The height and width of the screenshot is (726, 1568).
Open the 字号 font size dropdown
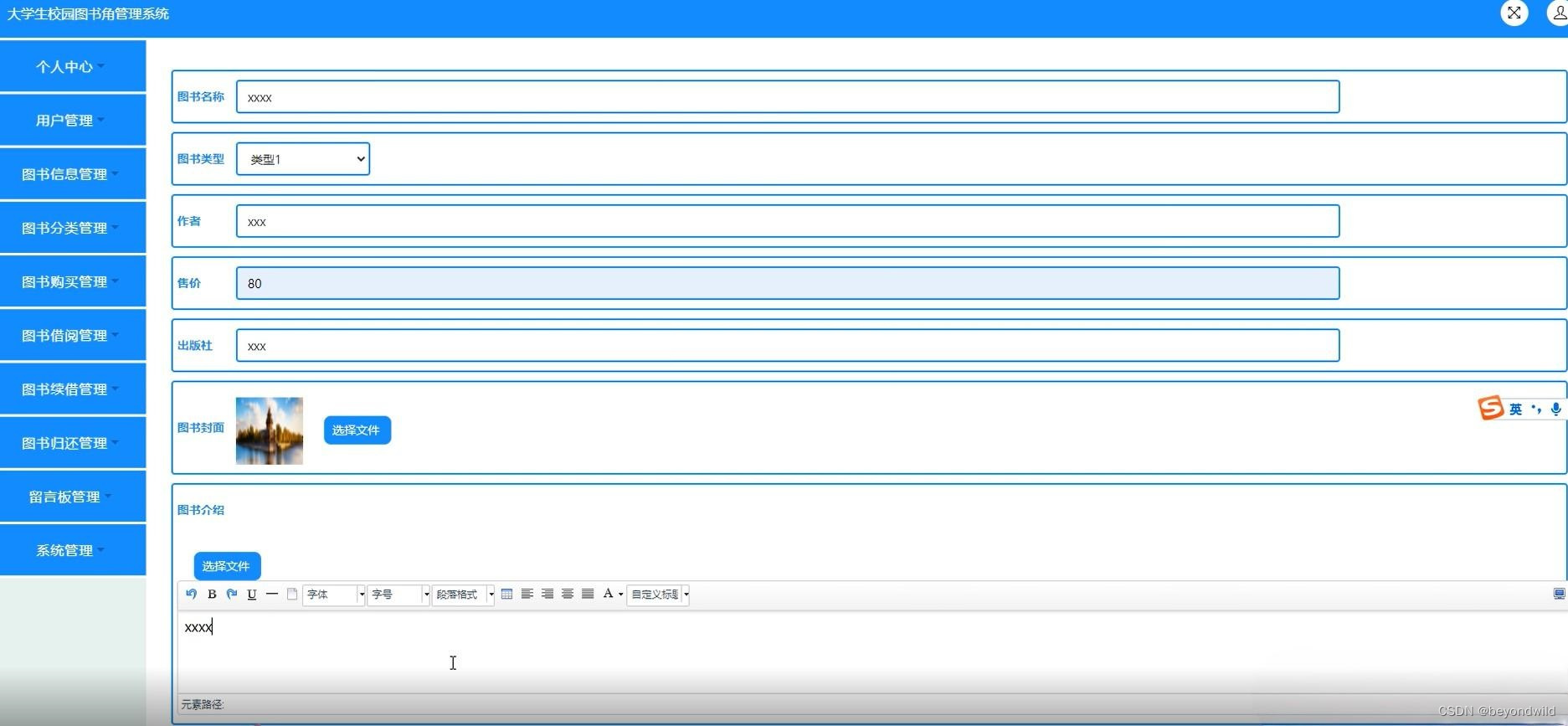coord(398,595)
